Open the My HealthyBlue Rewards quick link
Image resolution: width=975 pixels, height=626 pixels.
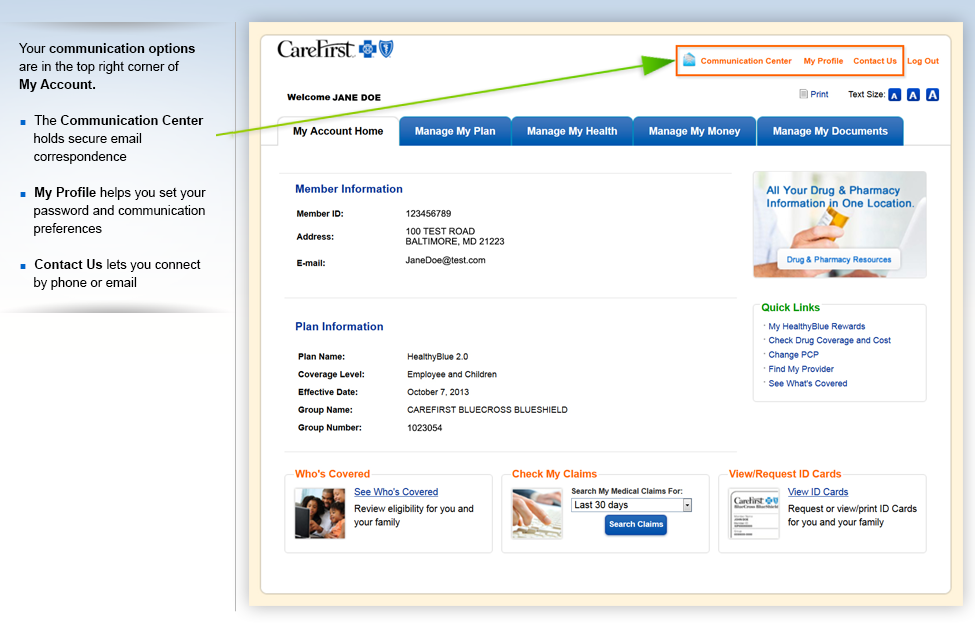[816, 326]
